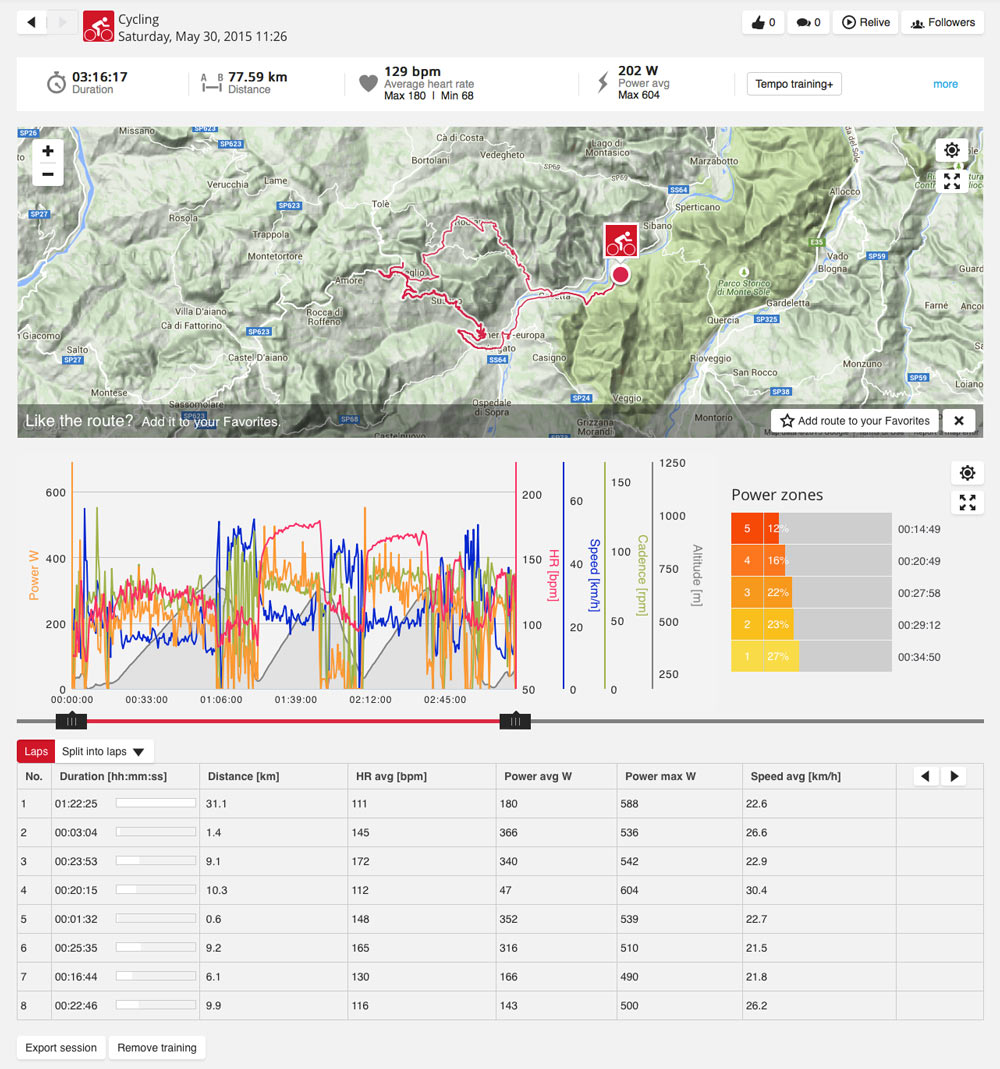Select power zone 5 bar
Image resolution: width=1000 pixels, height=1069 pixels.
(811, 528)
